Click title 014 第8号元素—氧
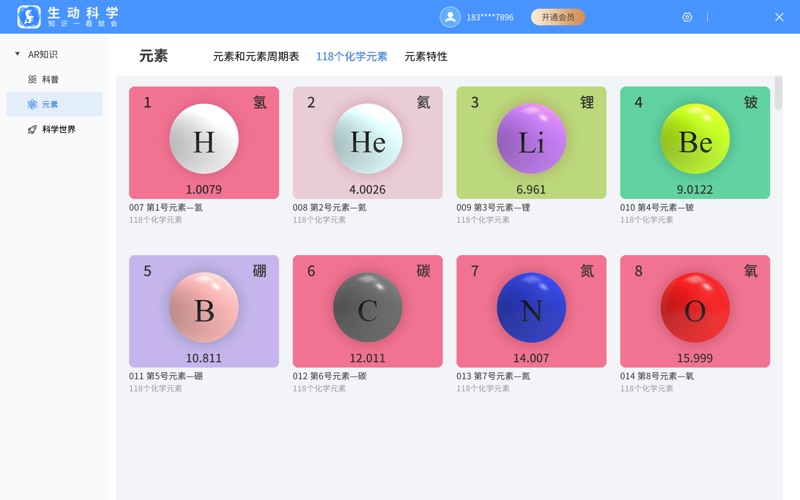The image size is (800, 500). [x=657, y=376]
